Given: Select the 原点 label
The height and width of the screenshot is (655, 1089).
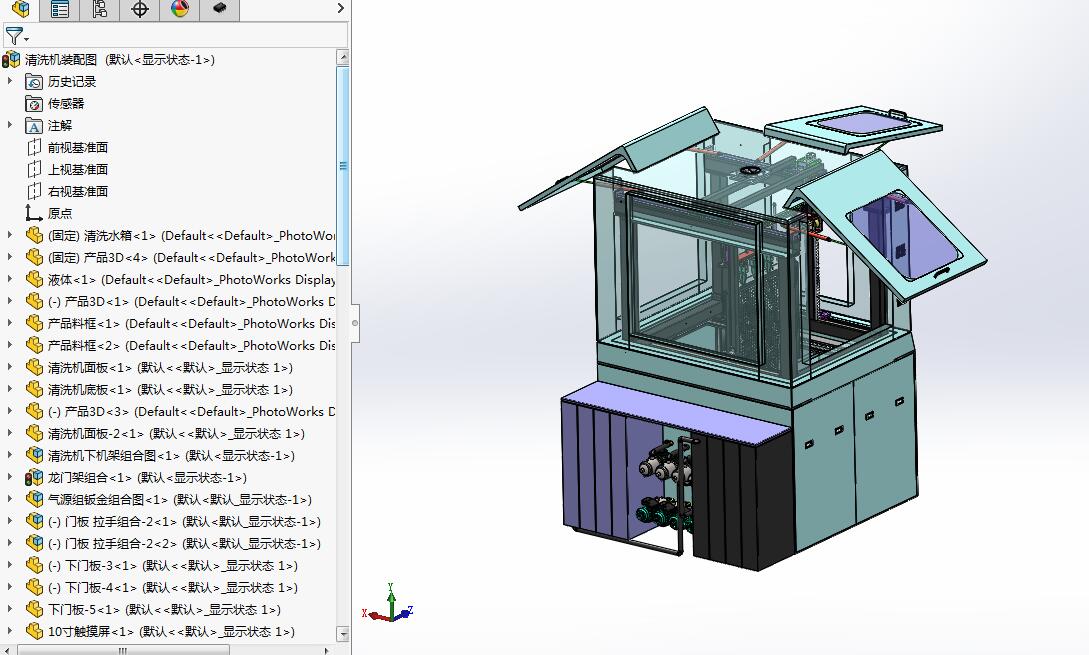Looking at the screenshot, I should 60,213.
